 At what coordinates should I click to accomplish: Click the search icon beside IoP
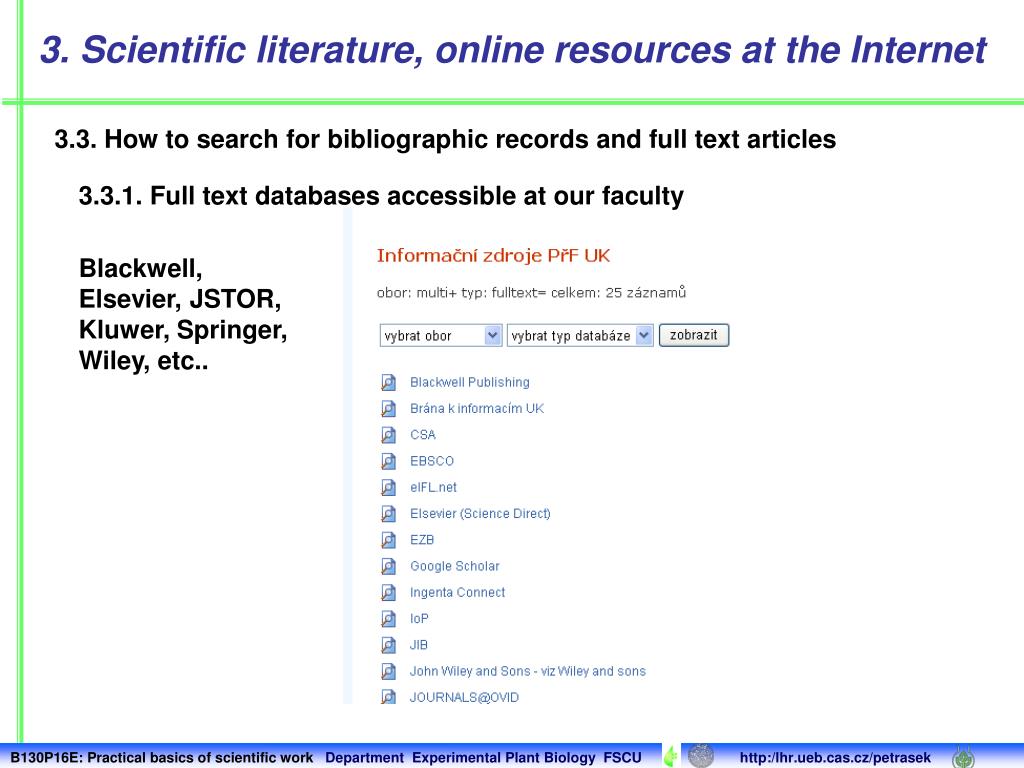389,618
